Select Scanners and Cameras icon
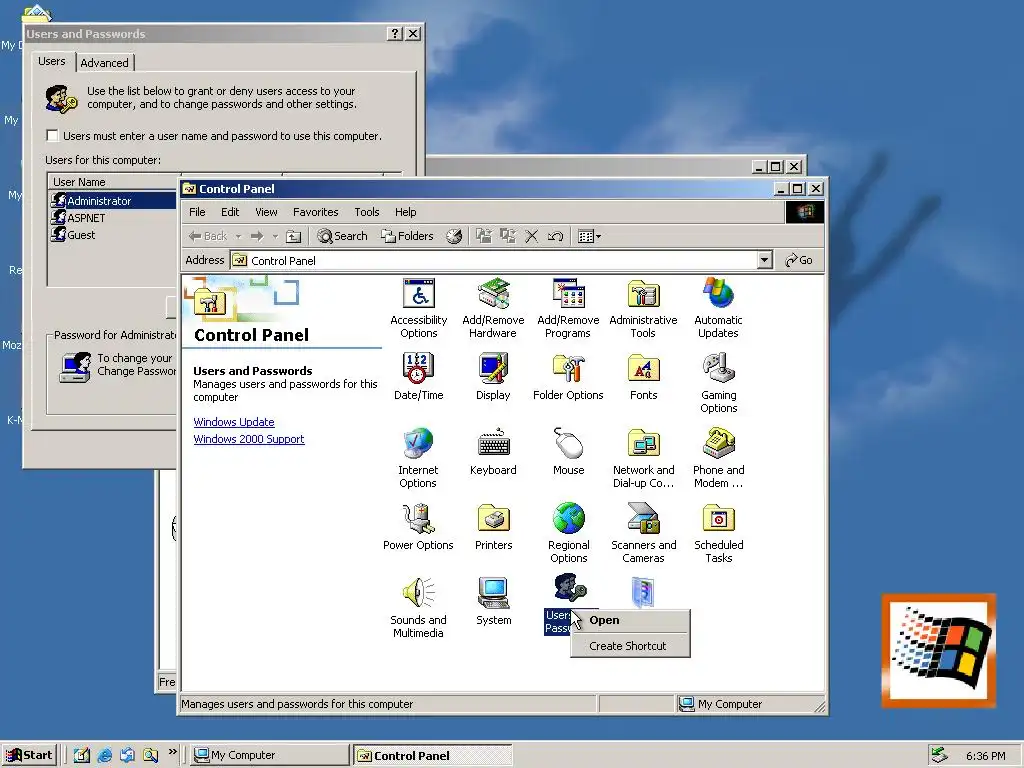This screenshot has width=1024, height=768. click(643, 534)
